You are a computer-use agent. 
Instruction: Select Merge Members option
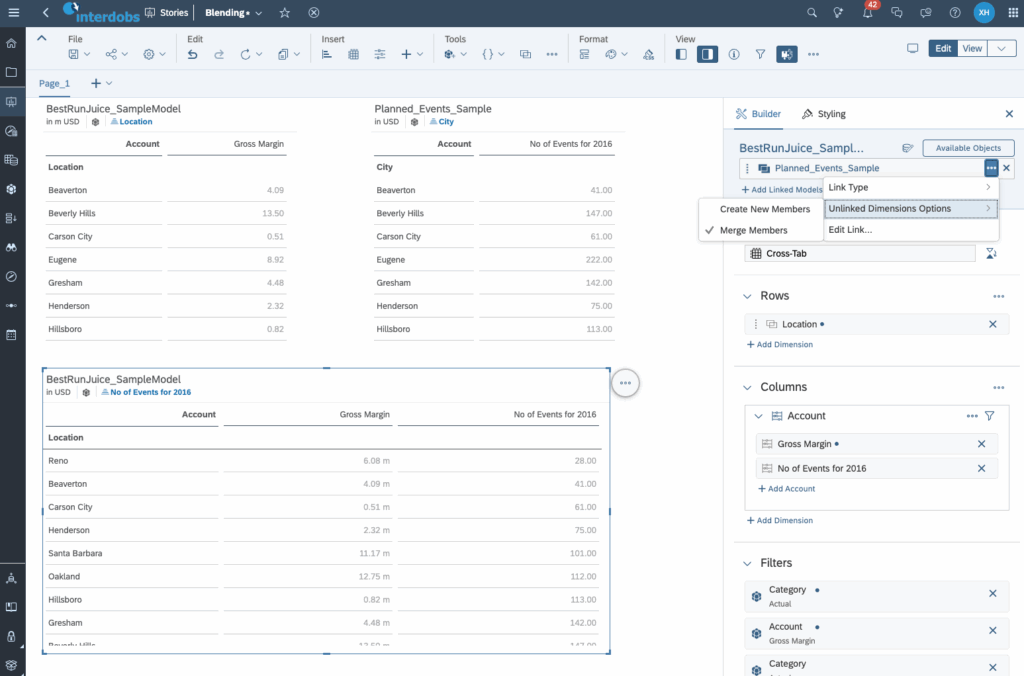(x=753, y=230)
